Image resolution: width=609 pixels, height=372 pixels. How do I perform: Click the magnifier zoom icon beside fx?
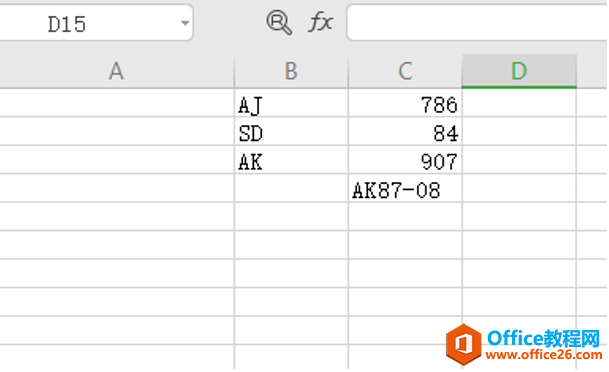point(279,23)
